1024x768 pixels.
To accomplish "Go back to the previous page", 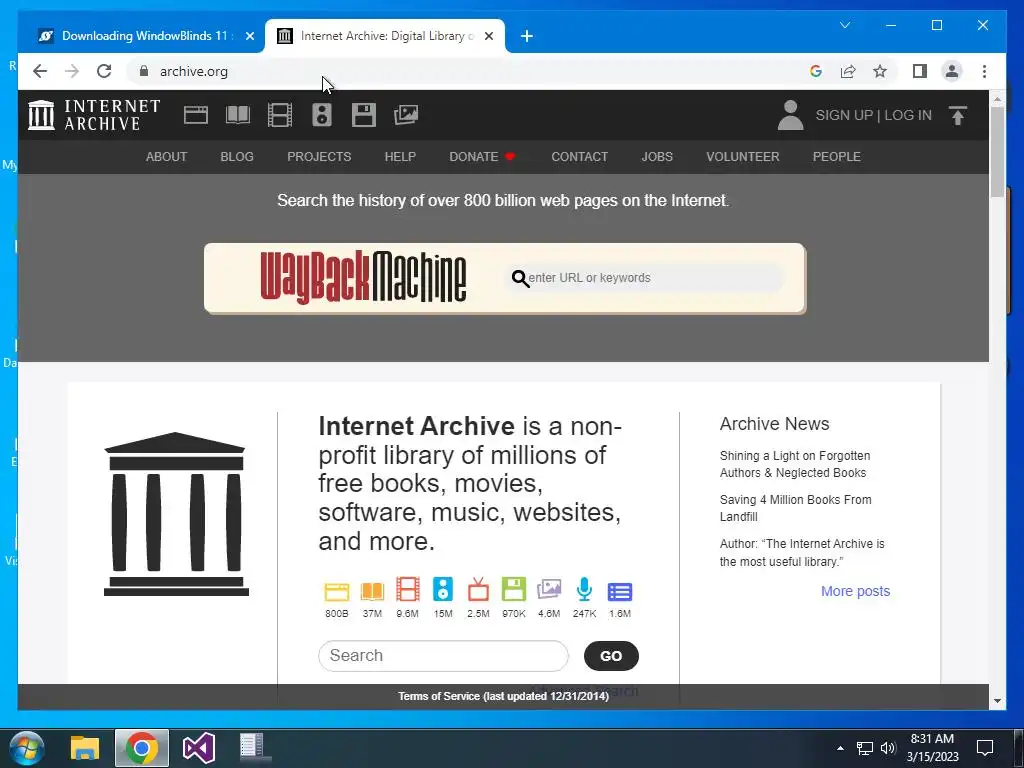I will 40,71.
